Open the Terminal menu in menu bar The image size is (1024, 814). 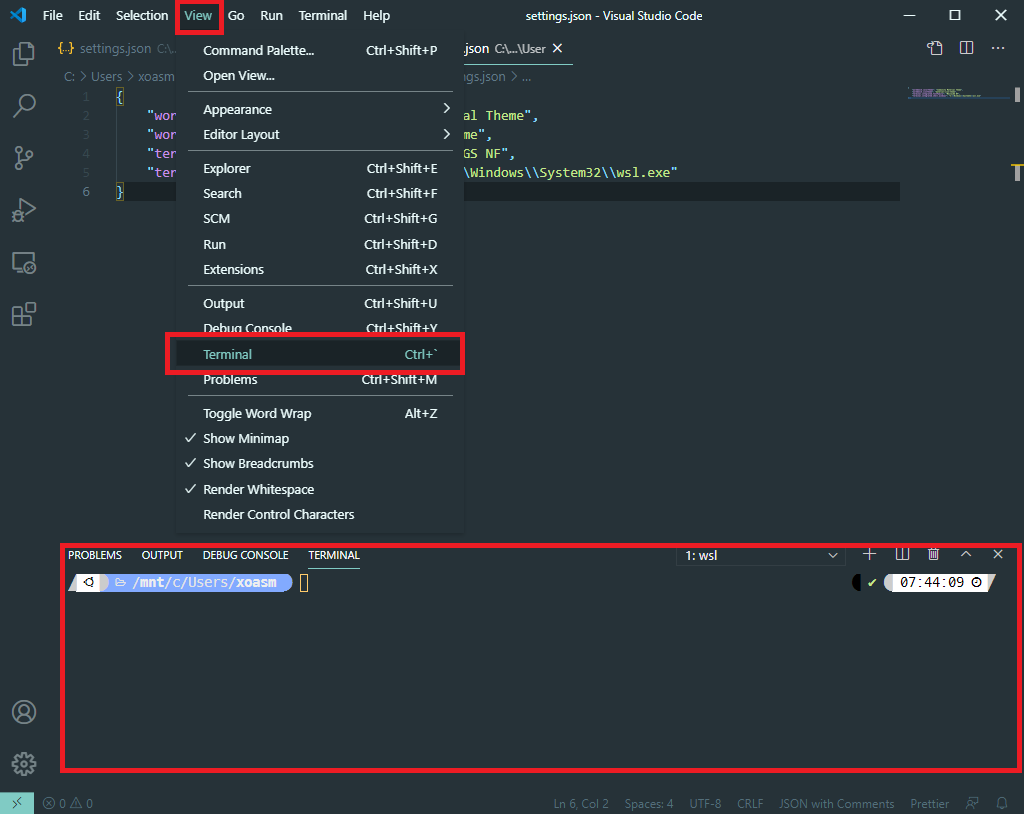[x=323, y=15]
